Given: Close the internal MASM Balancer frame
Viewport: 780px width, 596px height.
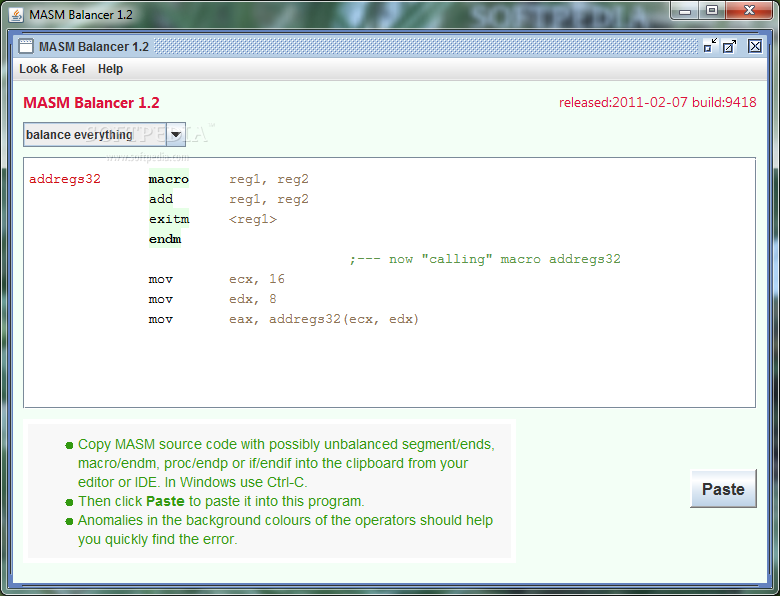Looking at the screenshot, I should coord(755,46).
